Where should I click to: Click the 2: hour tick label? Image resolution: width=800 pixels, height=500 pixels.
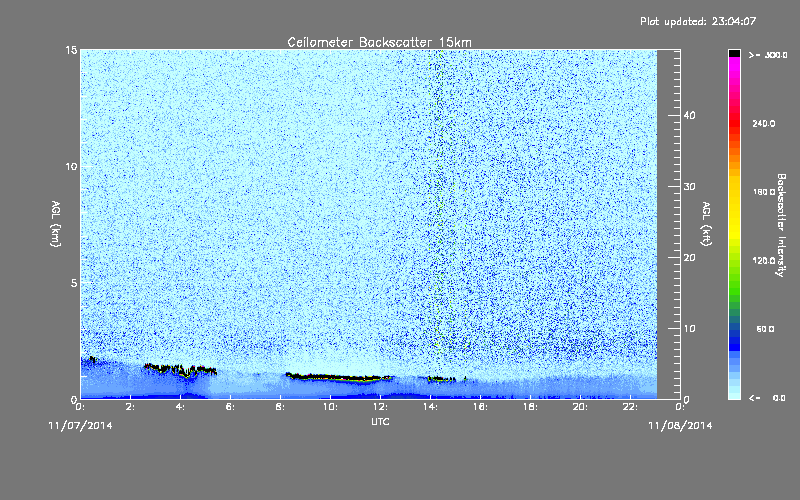pos(131,407)
